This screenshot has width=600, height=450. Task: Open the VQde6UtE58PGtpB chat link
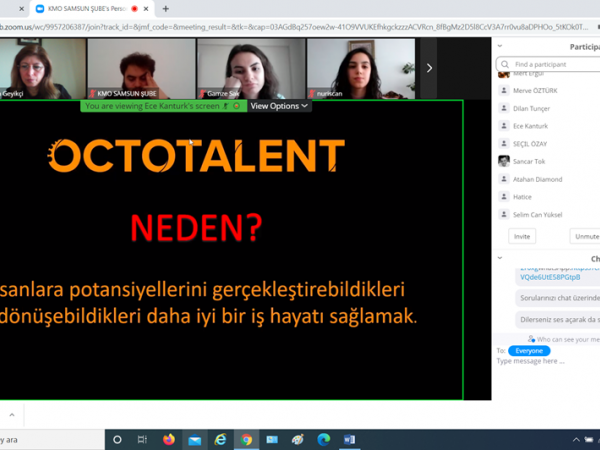pyautogui.click(x=550, y=277)
